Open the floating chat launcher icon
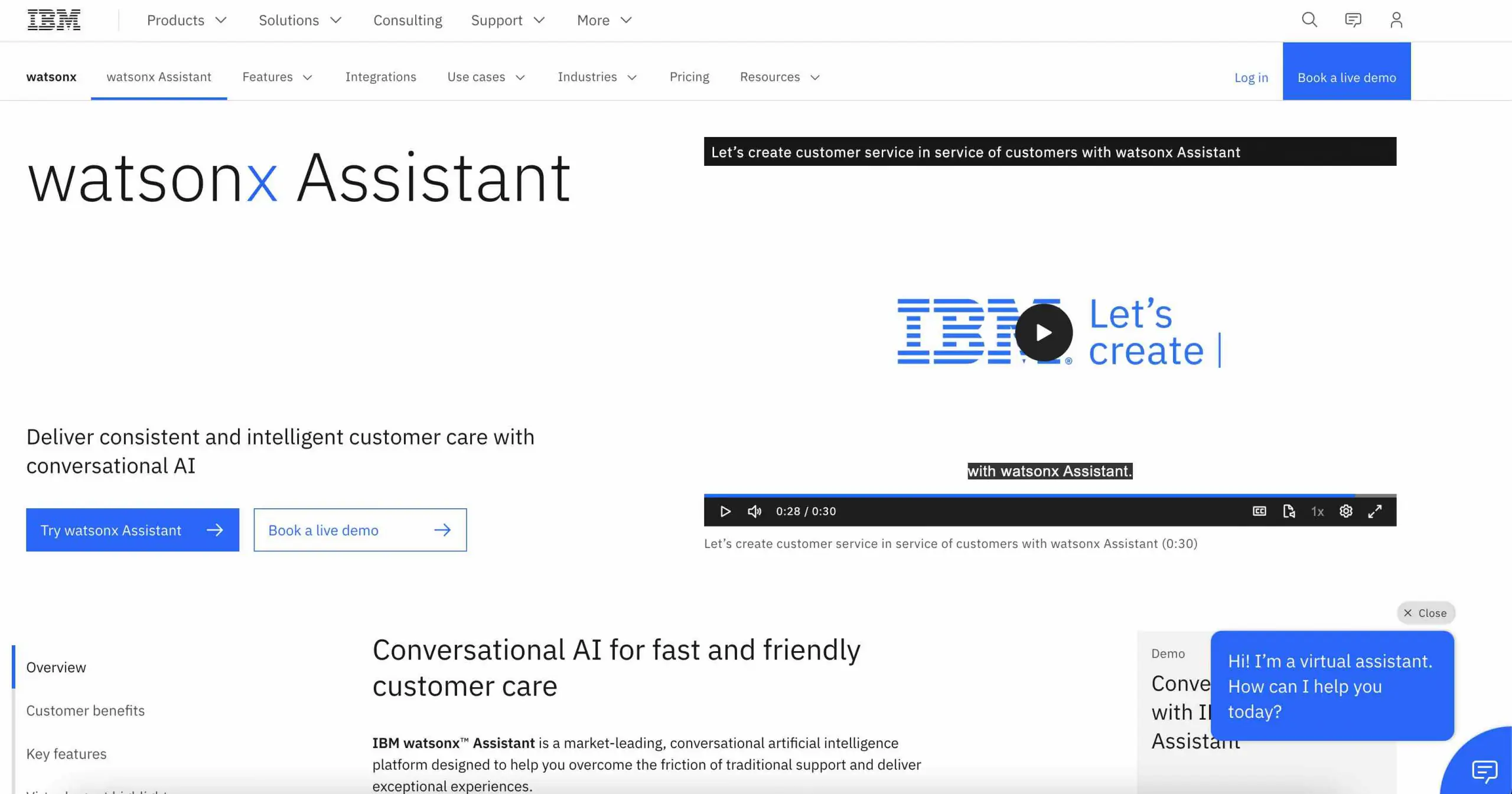1512x794 pixels. point(1484,770)
